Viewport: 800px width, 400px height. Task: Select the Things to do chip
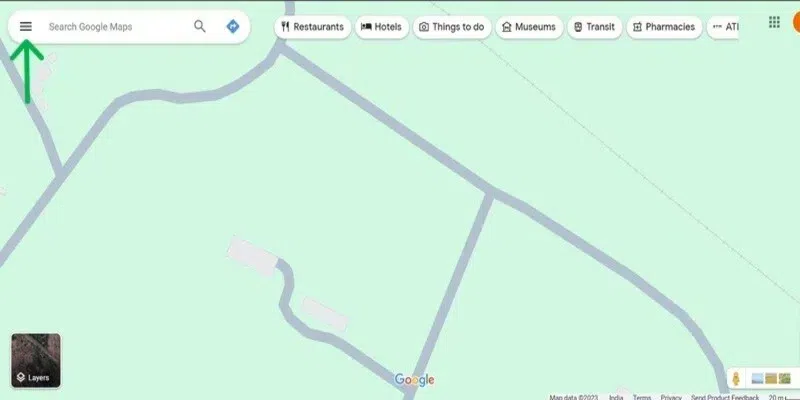[x=452, y=27]
